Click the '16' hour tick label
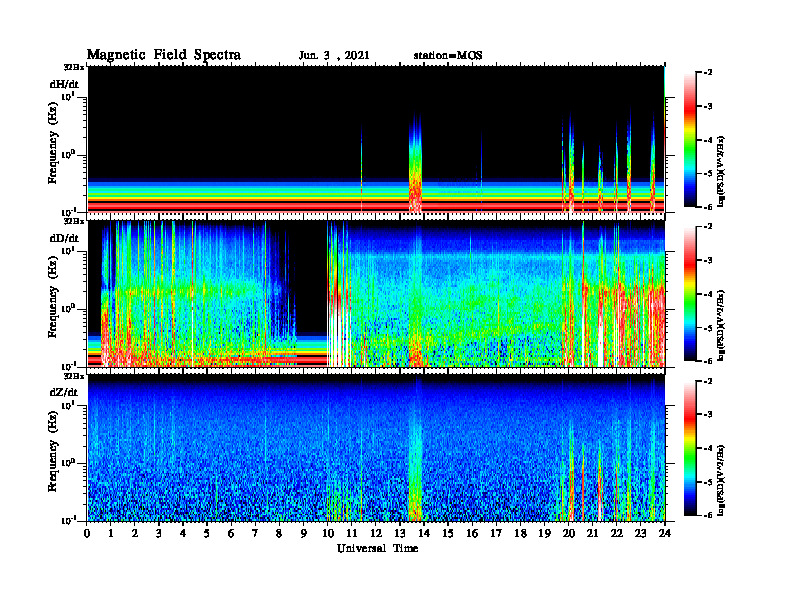The image size is (792, 612). [x=472, y=534]
